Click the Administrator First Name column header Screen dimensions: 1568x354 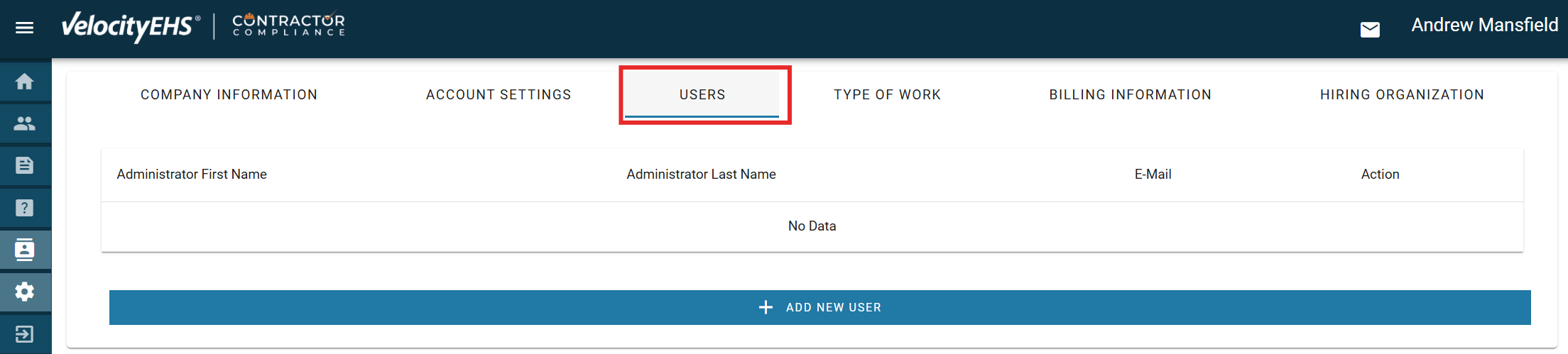tap(192, 175)
